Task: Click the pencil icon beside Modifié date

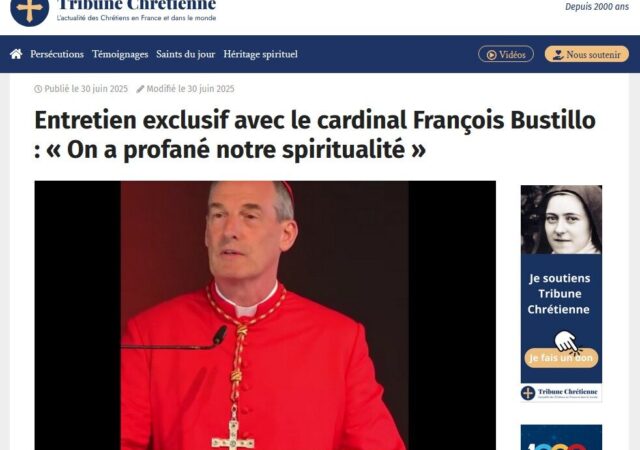Action: [140, 89]
